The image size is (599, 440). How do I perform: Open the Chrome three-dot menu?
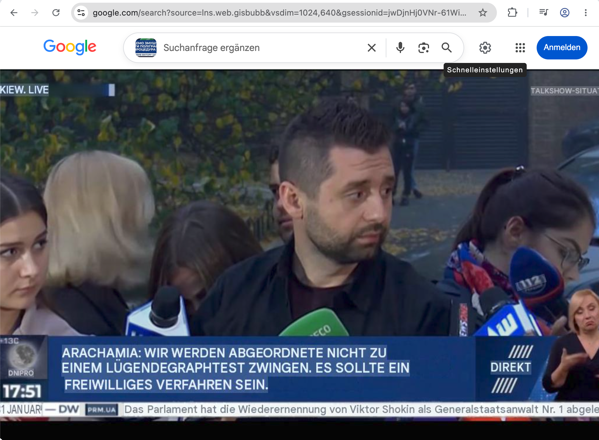click(586, 13)
